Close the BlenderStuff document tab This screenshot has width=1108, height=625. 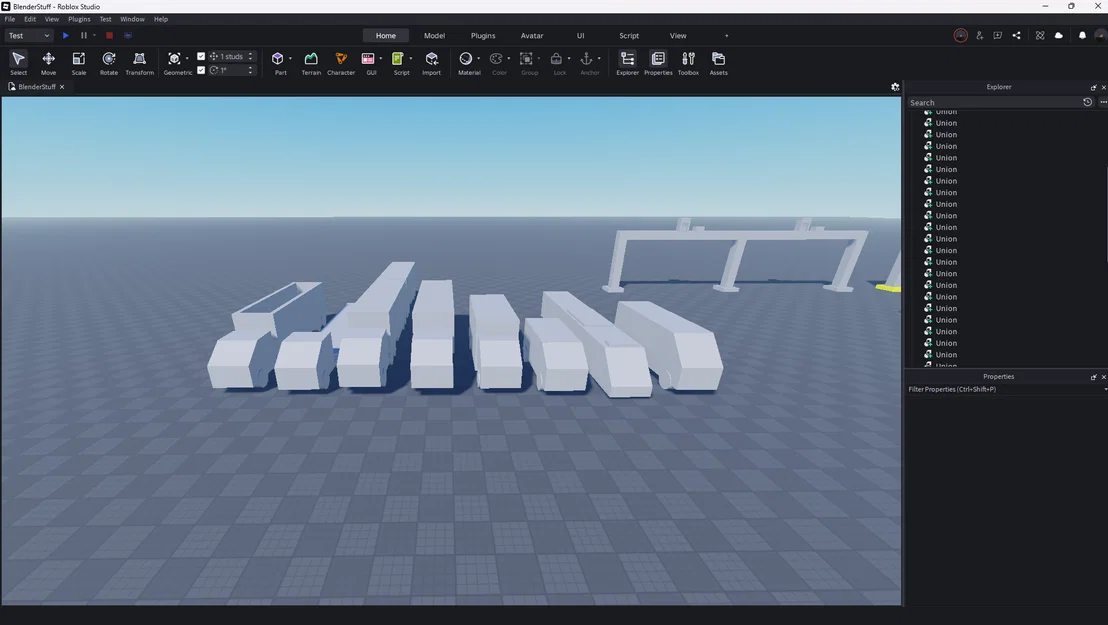62,87
